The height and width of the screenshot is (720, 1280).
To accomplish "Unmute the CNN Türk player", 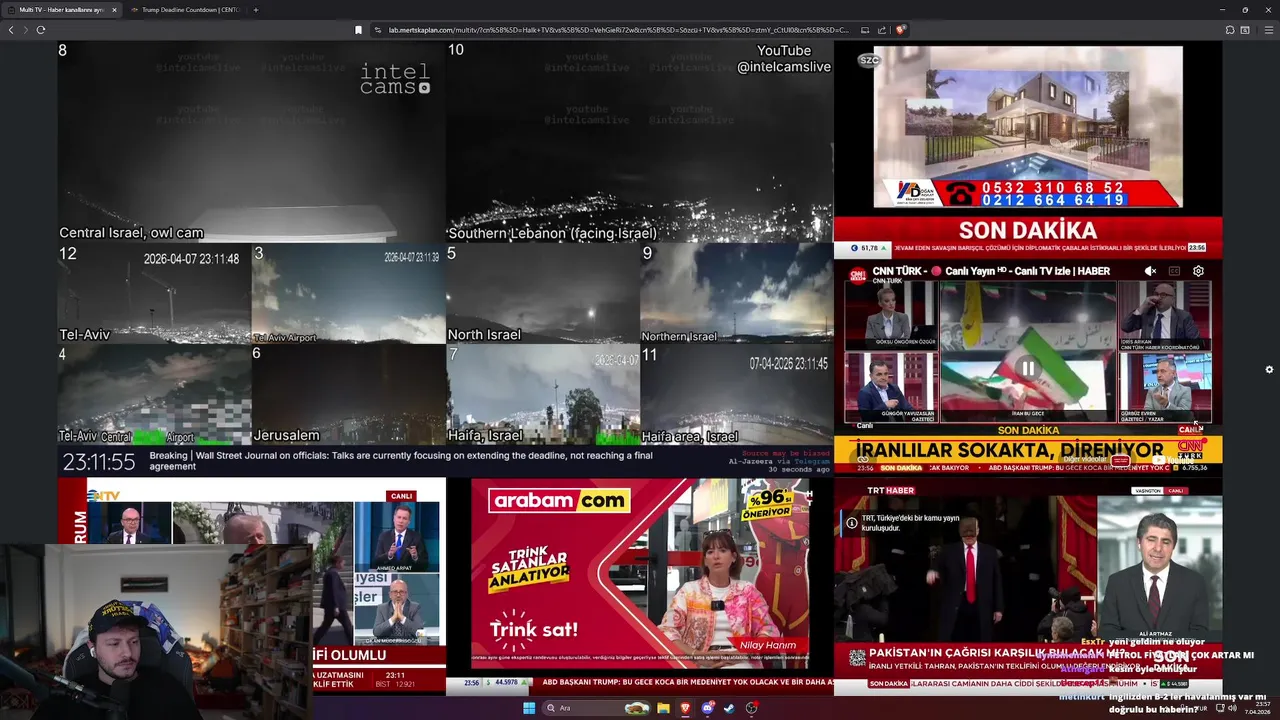I will click(1150, 271).
